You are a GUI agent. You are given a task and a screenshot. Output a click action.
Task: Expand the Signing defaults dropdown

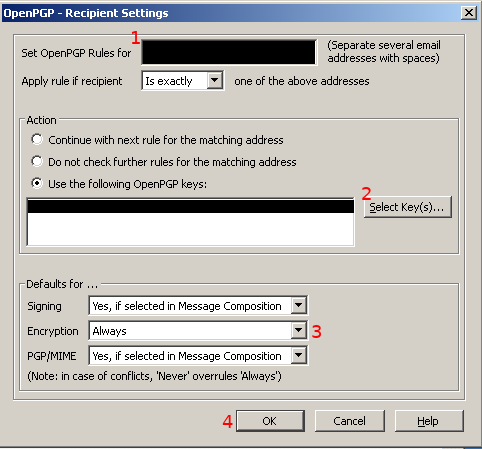[198, 305]
